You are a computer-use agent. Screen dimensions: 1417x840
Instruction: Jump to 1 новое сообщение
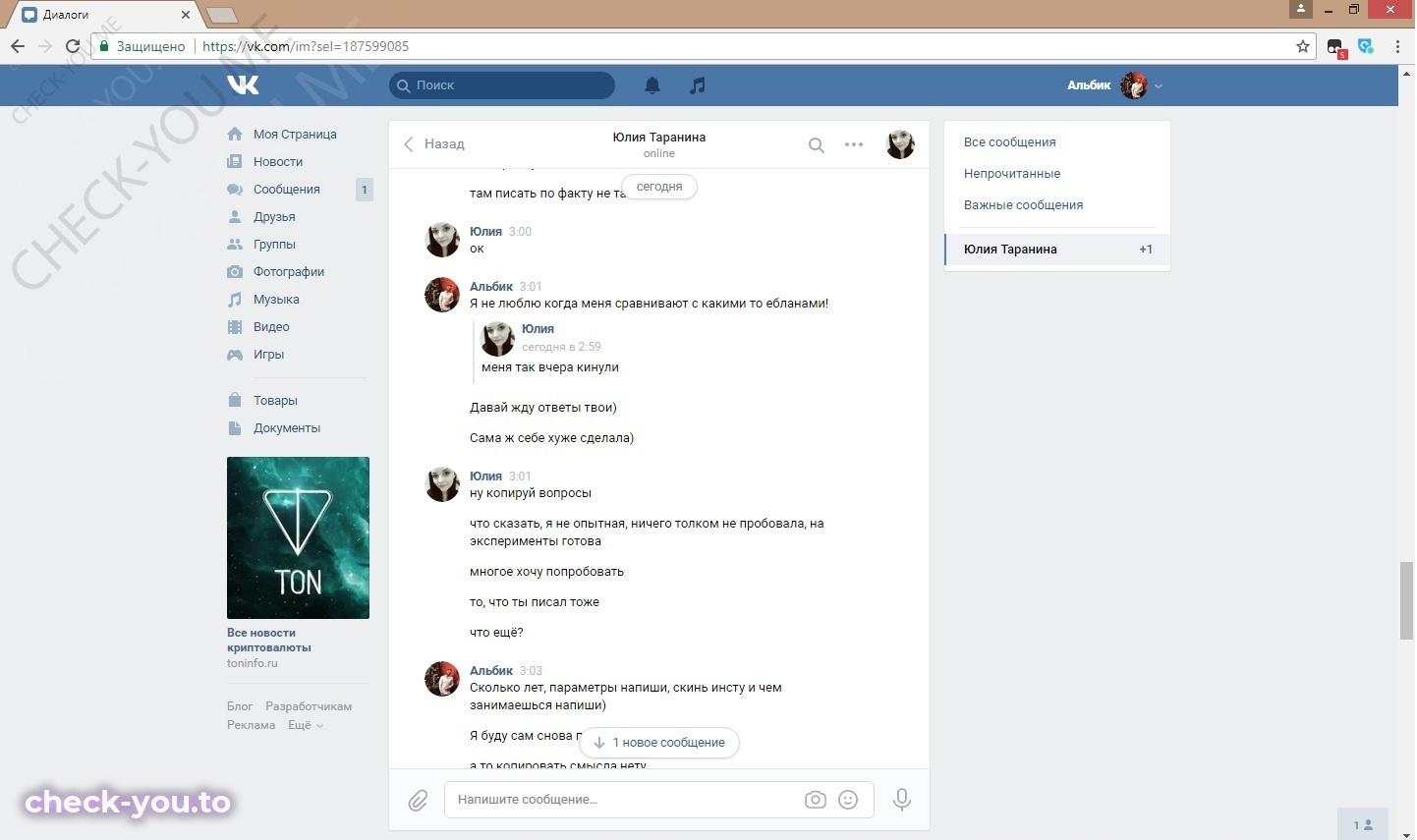pos(659,743)
